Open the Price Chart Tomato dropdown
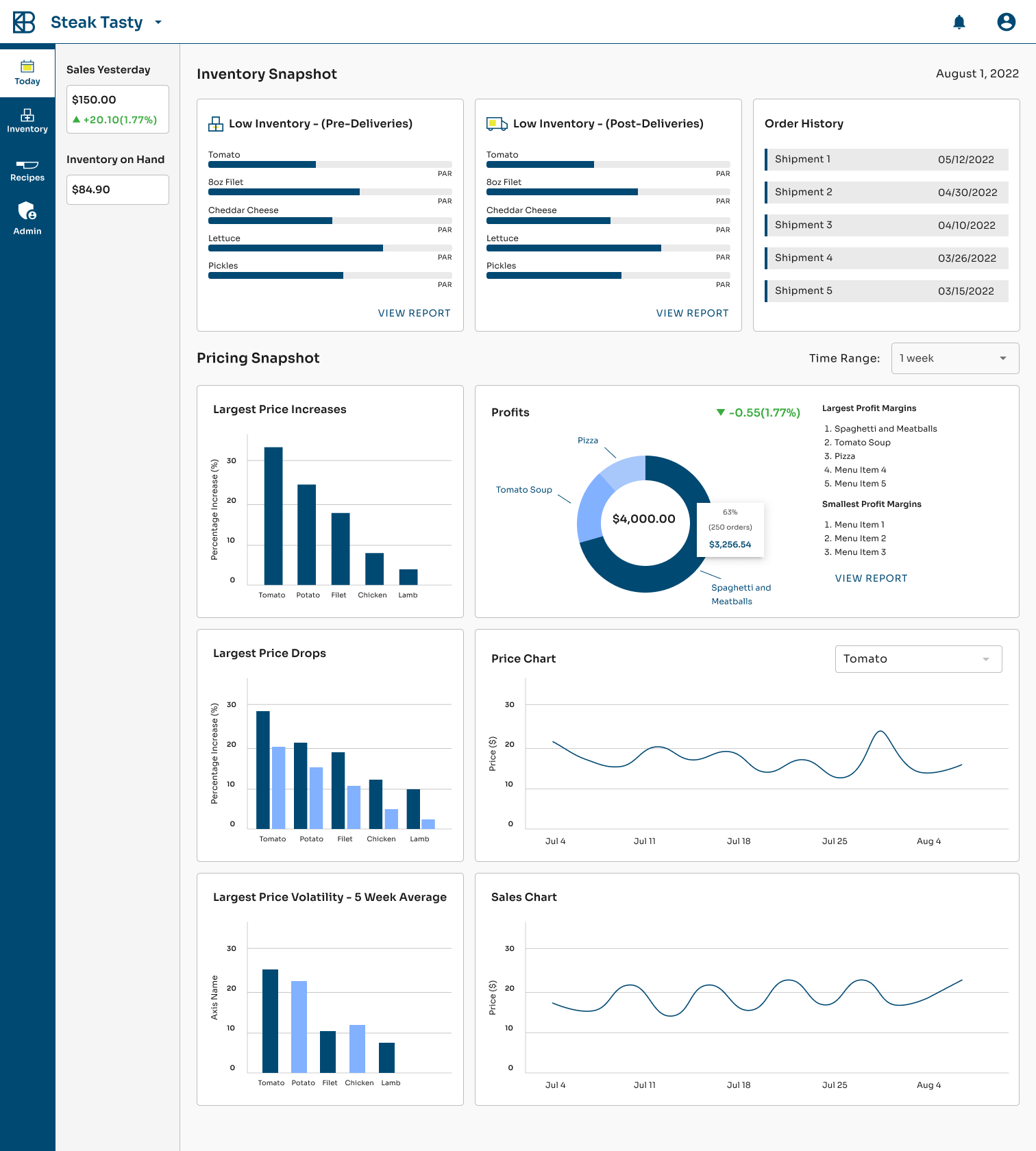This screenshot has height=1151, width=1036. (918, 659)
